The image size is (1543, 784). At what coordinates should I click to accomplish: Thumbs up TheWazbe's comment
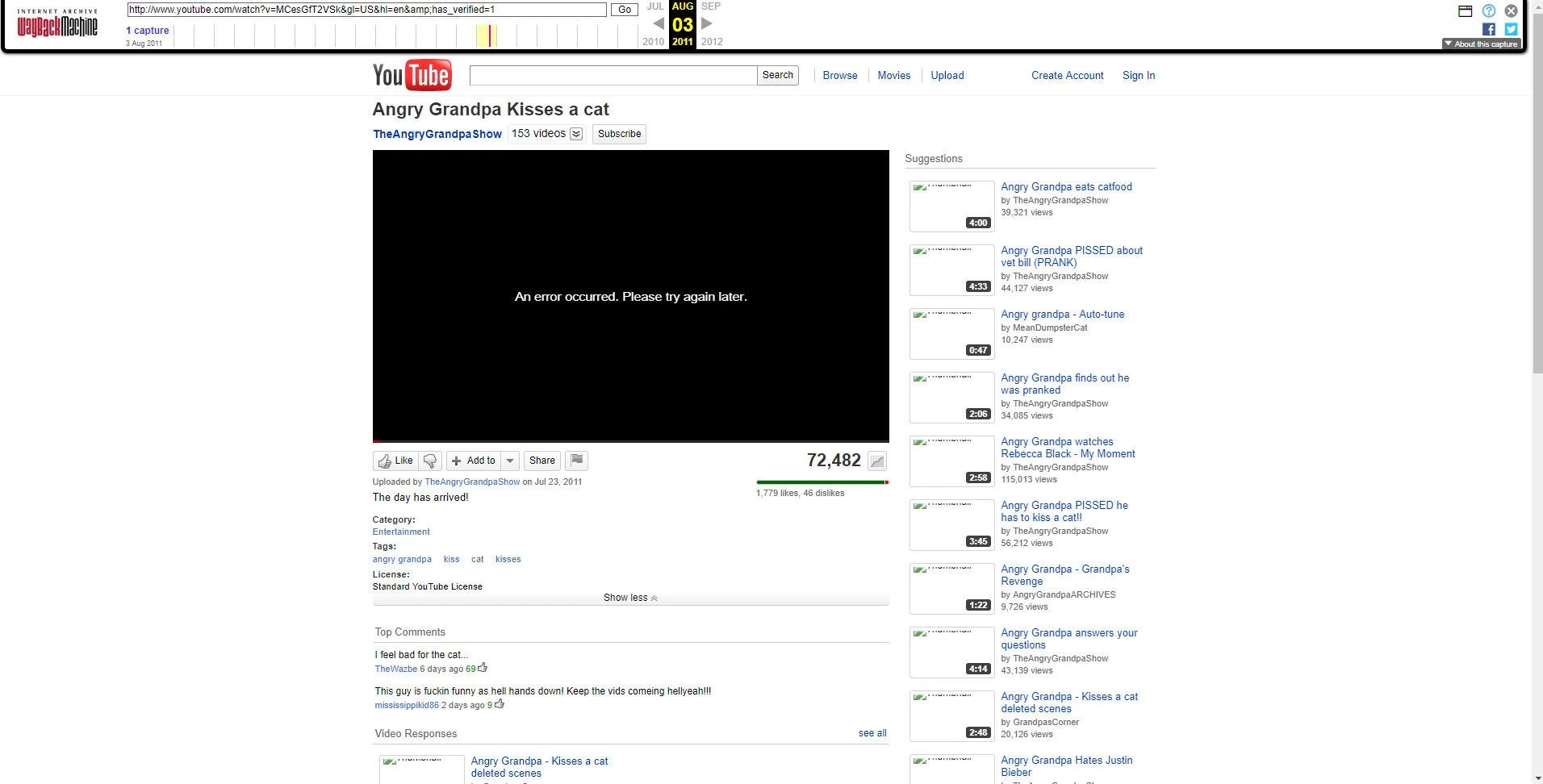(x=483, y=668)
